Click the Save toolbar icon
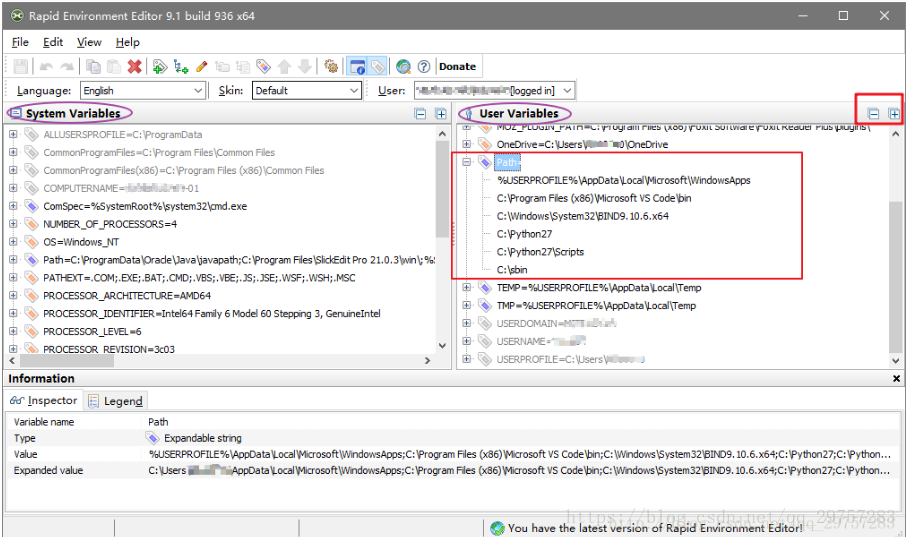This screenshot has height=537, width=907. [21, 67]
